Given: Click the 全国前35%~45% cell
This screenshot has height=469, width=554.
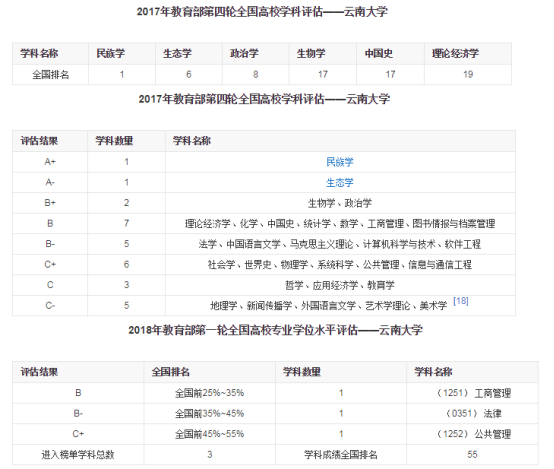Looking at the screenshot, I should pos(210,414).
